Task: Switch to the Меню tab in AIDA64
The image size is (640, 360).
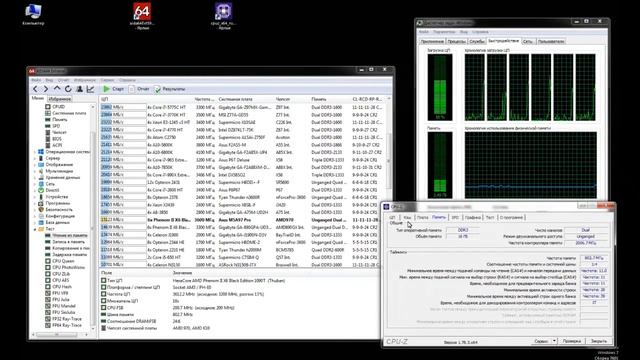Action: point(38,98)
